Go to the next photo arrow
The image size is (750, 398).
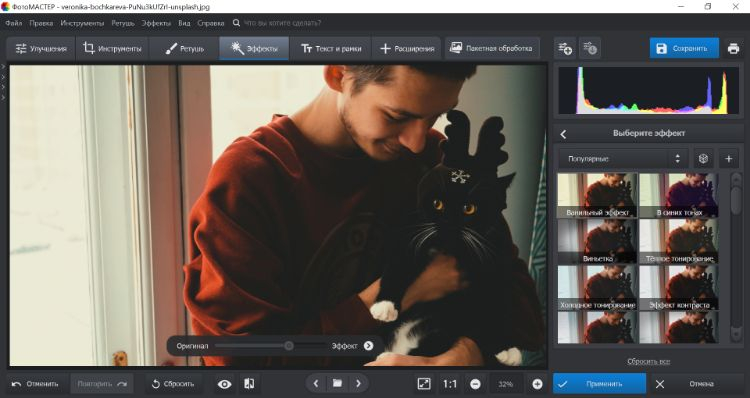coord(359,383)
